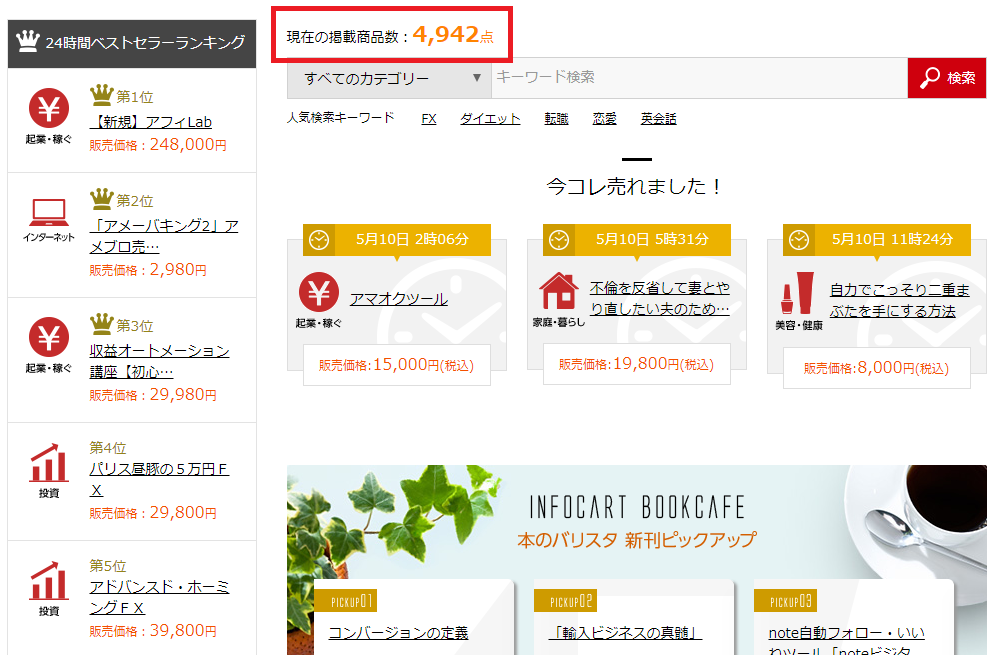Screen dimensions: 998x655
Task: Open 「アメーバキング2」アメブロ売… link
Action: pos(164,236)
